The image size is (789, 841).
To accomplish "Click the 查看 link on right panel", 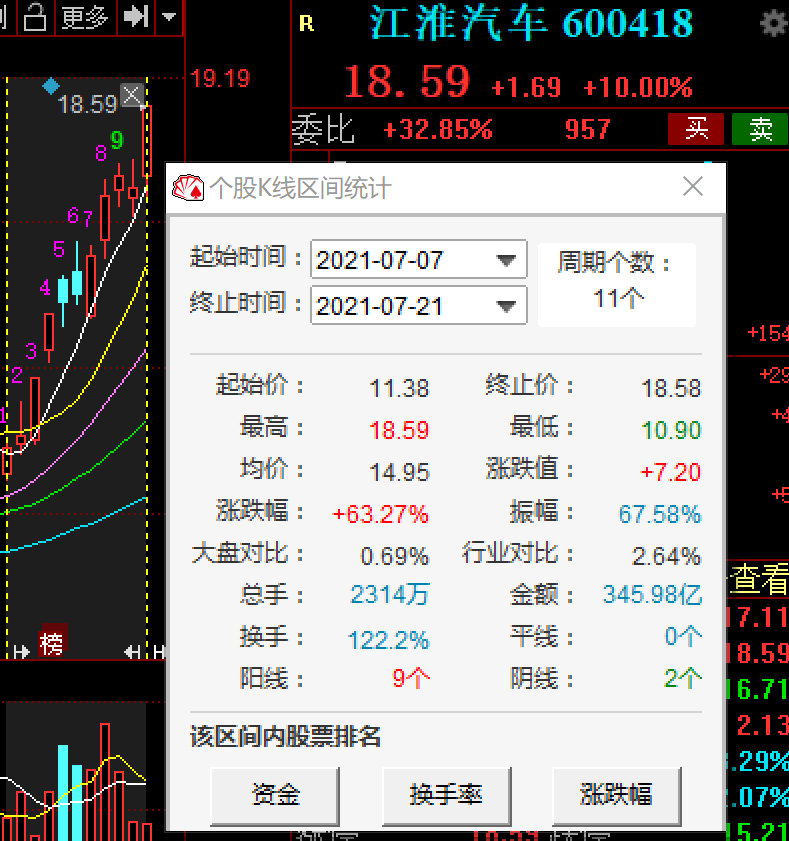I will (759, 579).
